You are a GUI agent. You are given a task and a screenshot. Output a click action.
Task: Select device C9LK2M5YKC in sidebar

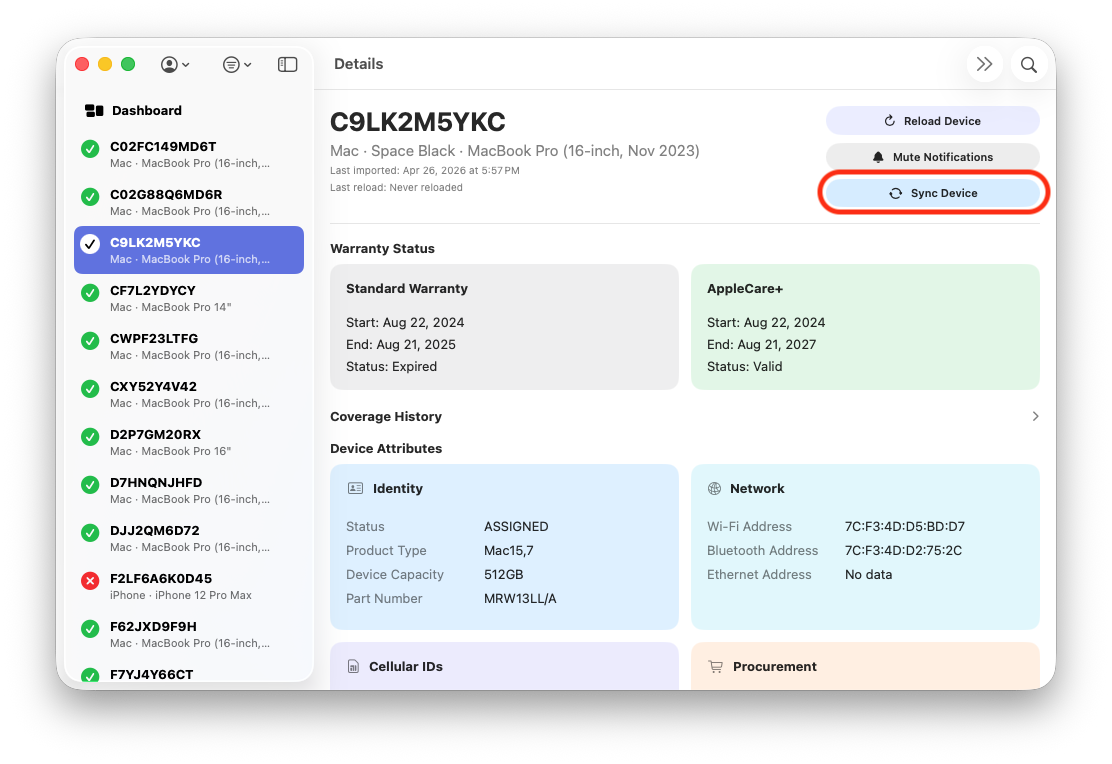(x=189, y=250)
